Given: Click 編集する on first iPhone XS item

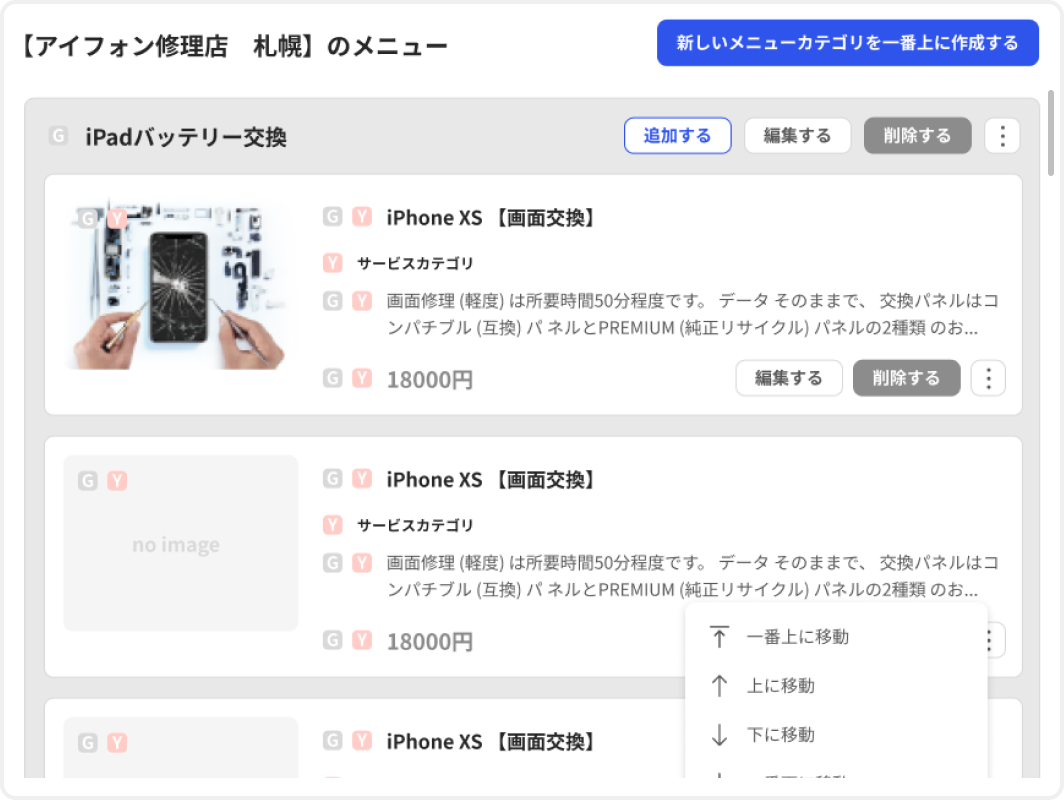Looking at the screenshot, I should tap(789, 378).
